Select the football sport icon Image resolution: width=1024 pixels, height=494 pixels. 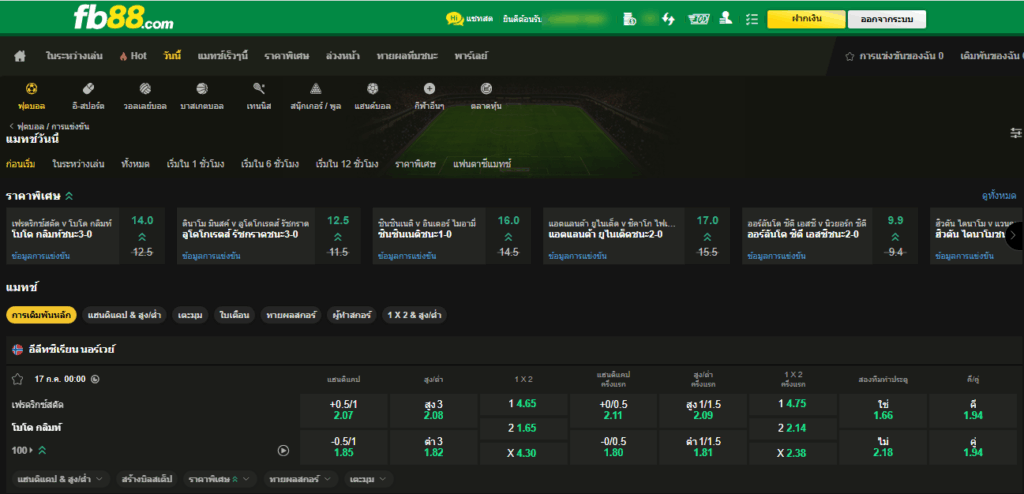coord(31,88)
